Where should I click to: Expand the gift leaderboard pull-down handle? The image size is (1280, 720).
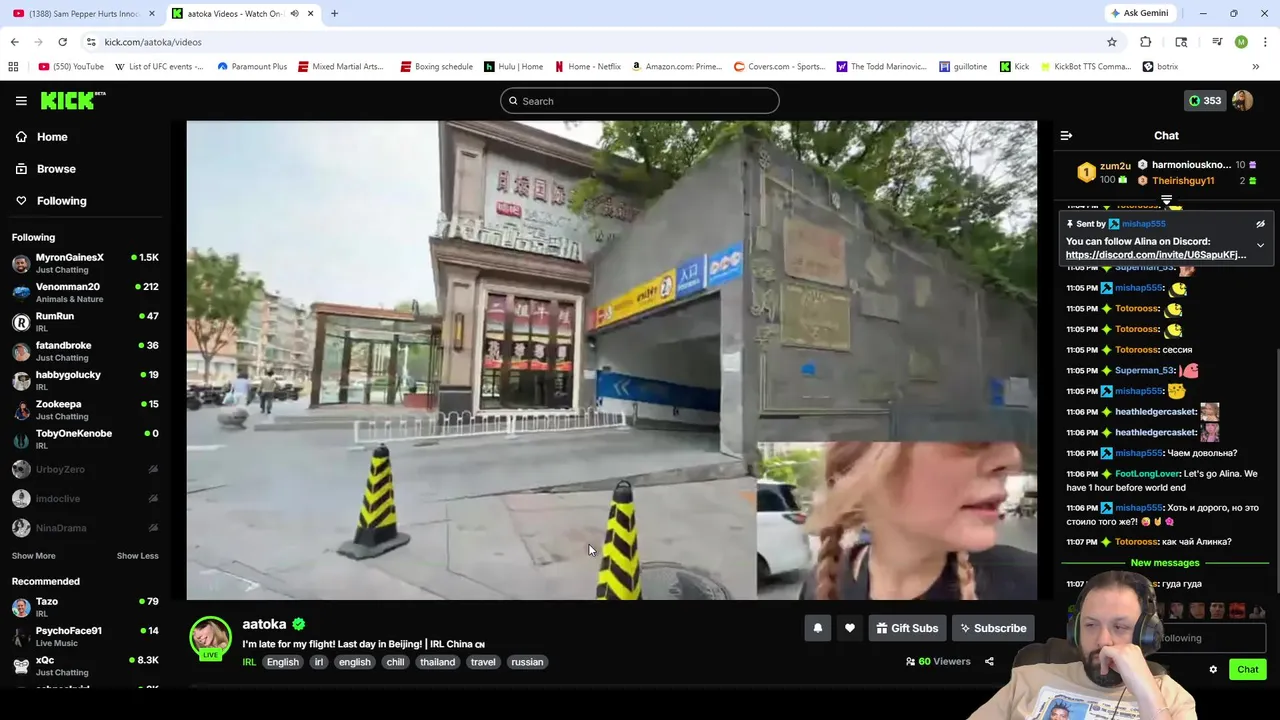[x=1166, y=201]
